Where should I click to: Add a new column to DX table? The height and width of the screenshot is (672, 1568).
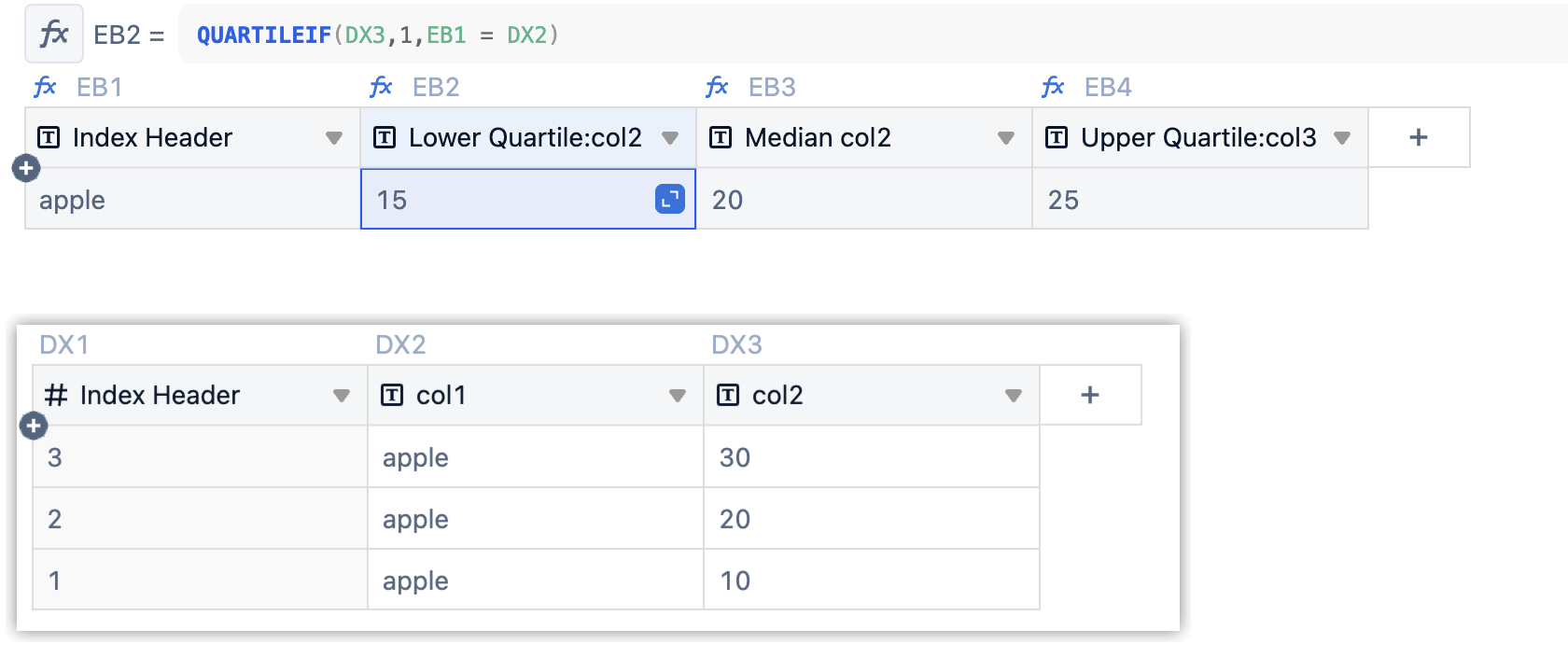coord(1090,395)
